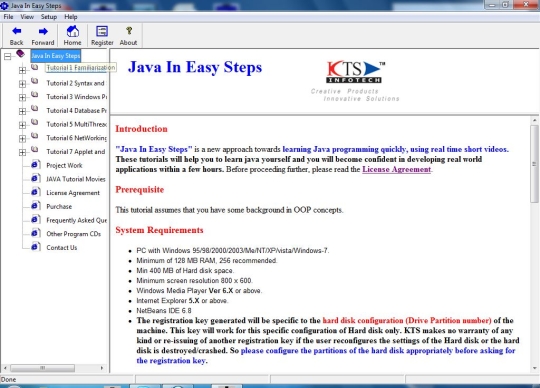Open License Agreement tree entry
Viewport: 540px width, 388px height.
73,193
